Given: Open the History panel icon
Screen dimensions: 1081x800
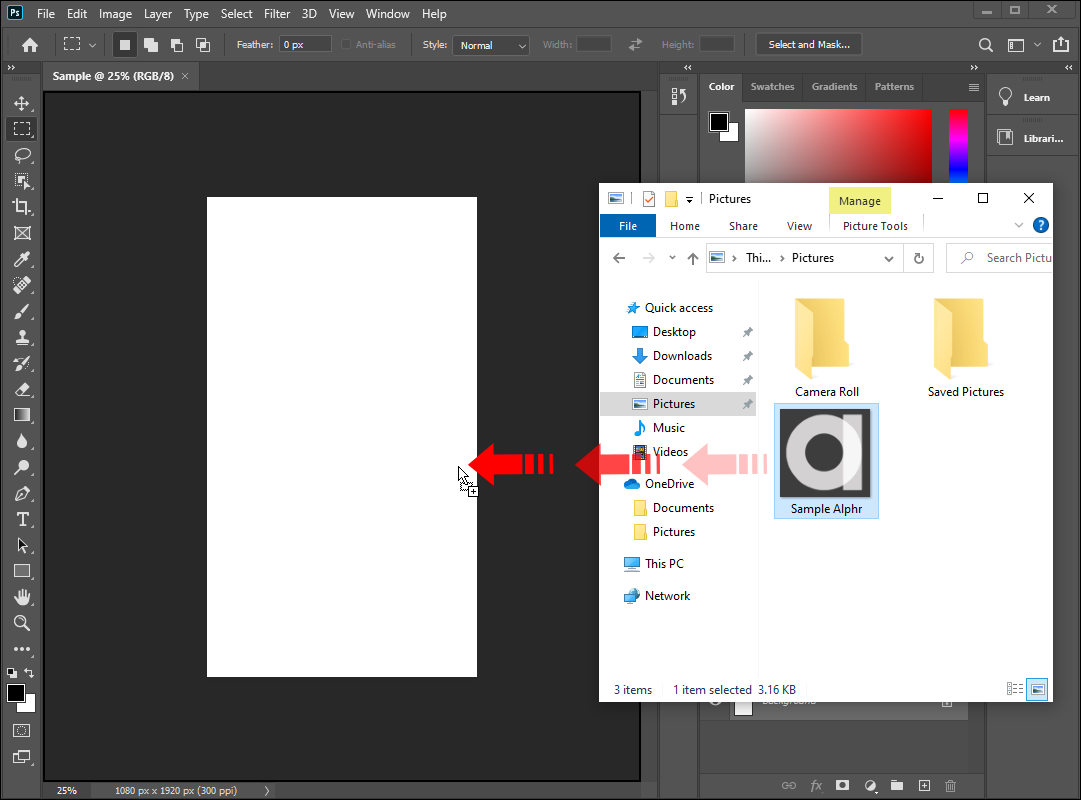Looking at the screenshot, I should pos(678,97).
